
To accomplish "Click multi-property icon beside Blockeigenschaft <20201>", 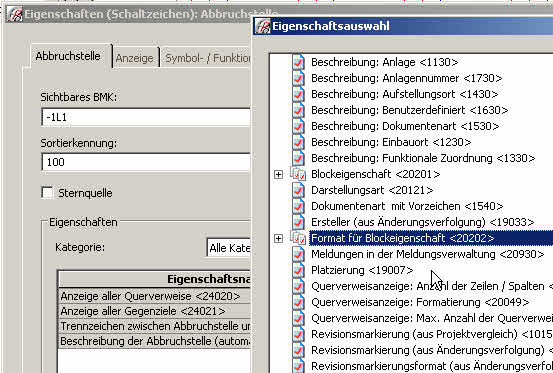I will tap(298, 174).
